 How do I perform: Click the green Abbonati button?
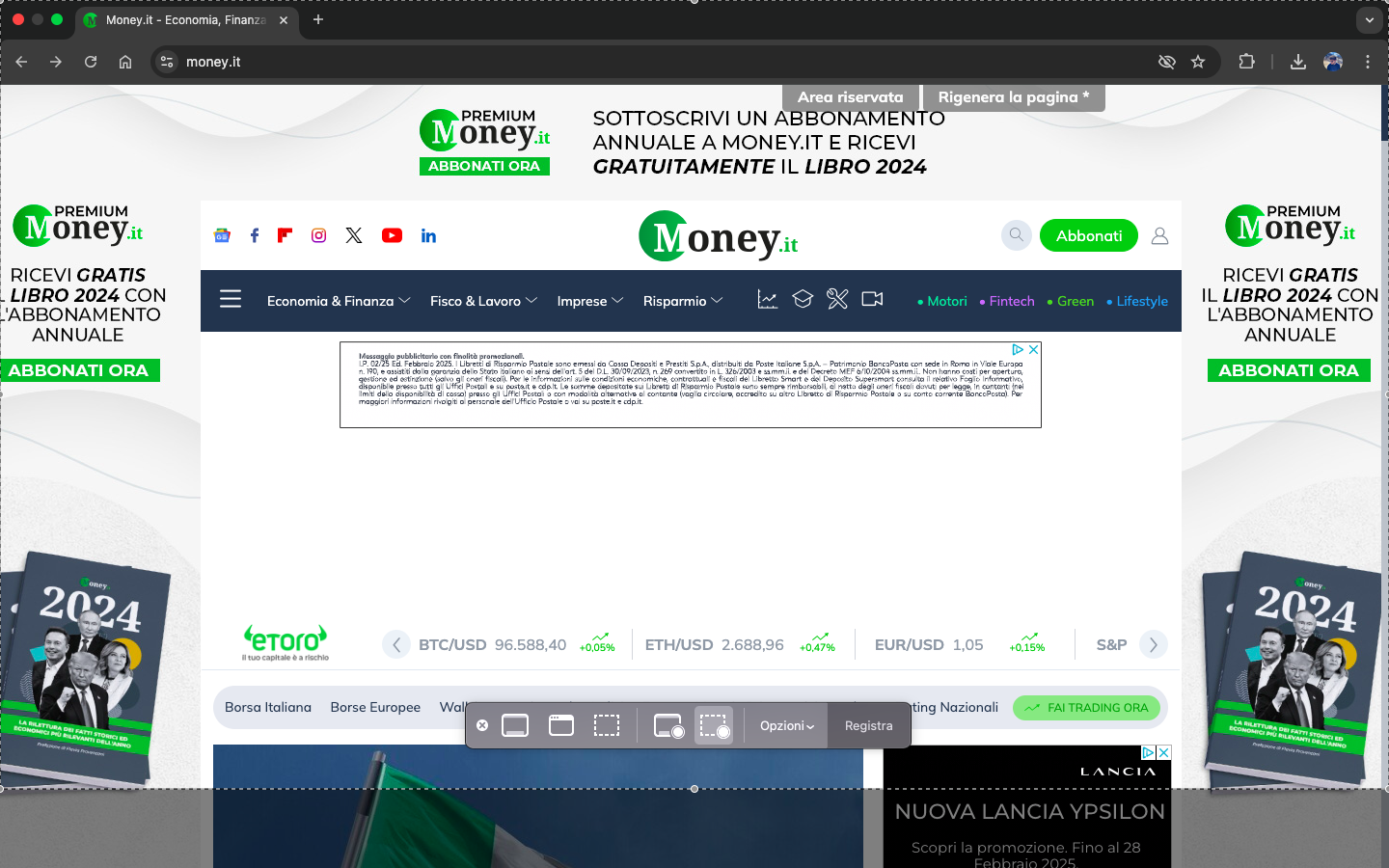(1088, 235)
